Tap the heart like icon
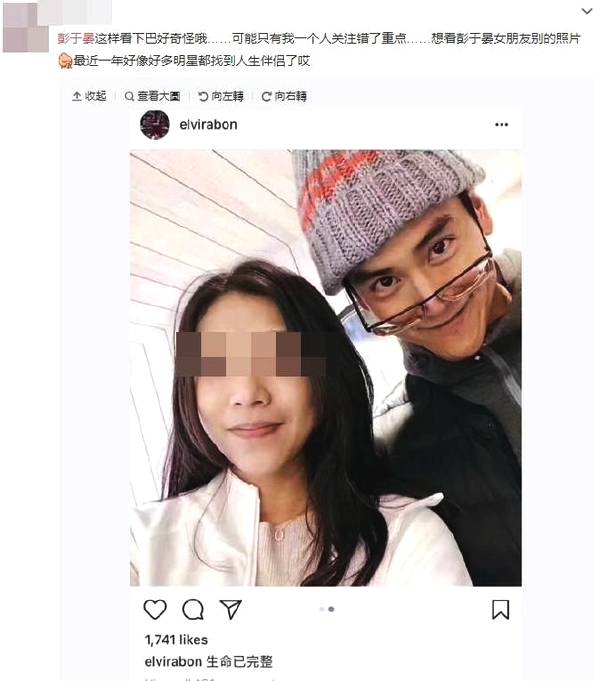 [x=155, y=609]
